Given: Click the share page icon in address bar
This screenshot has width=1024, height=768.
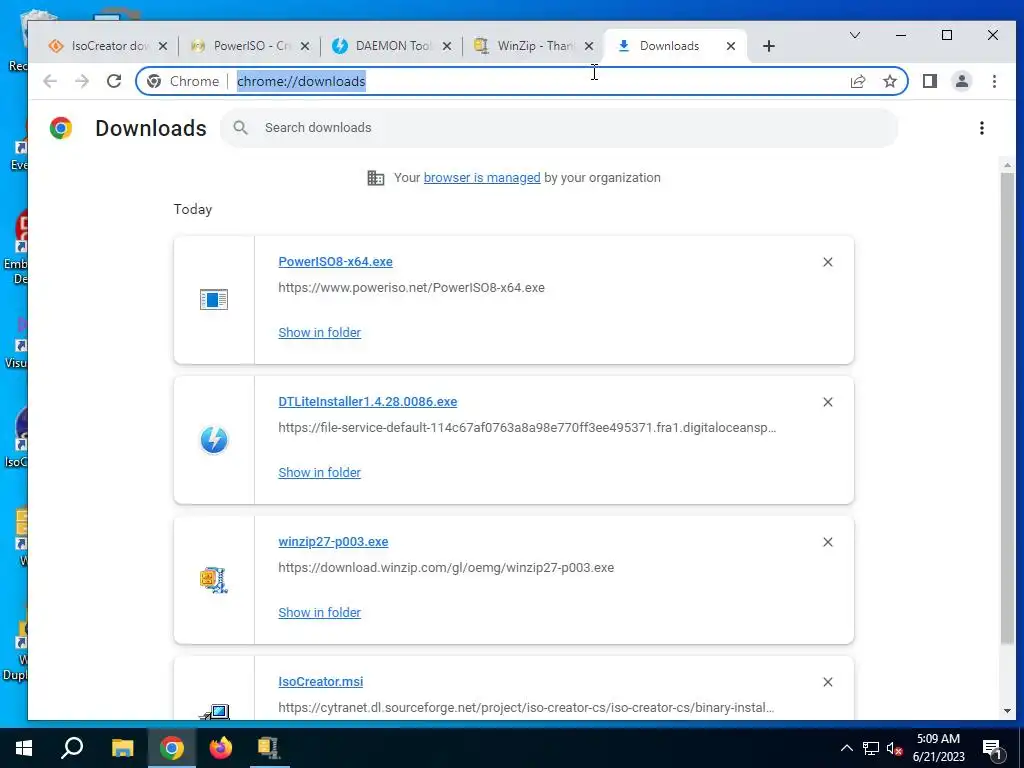Looking at the screenshot, I should [x=857, y=81].
